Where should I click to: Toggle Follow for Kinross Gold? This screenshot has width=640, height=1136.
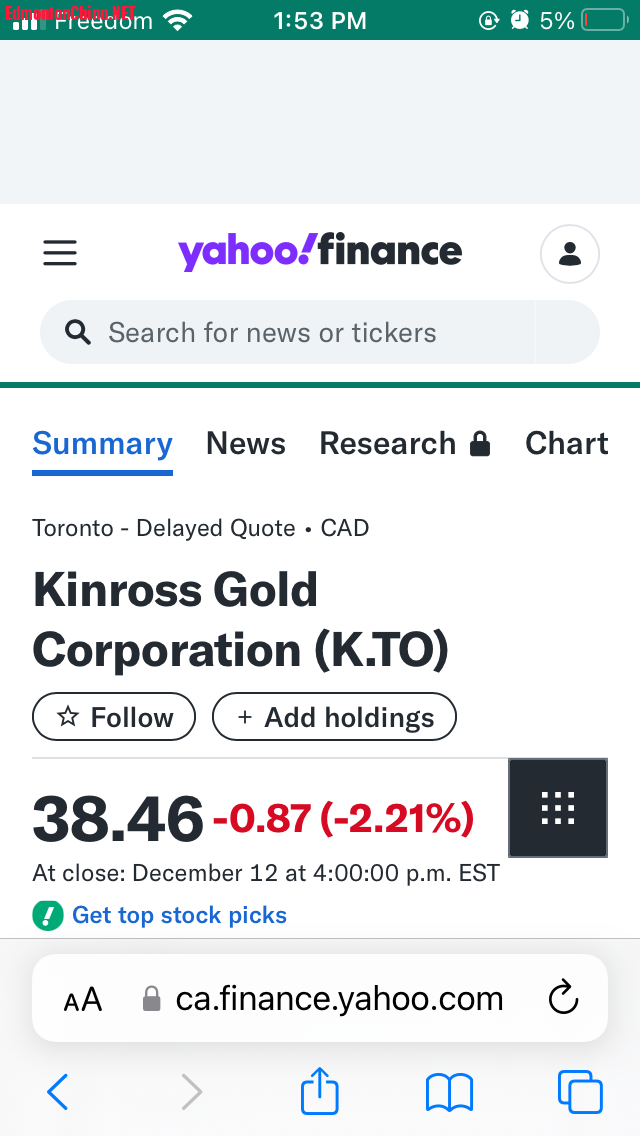(x=114, y=717)
